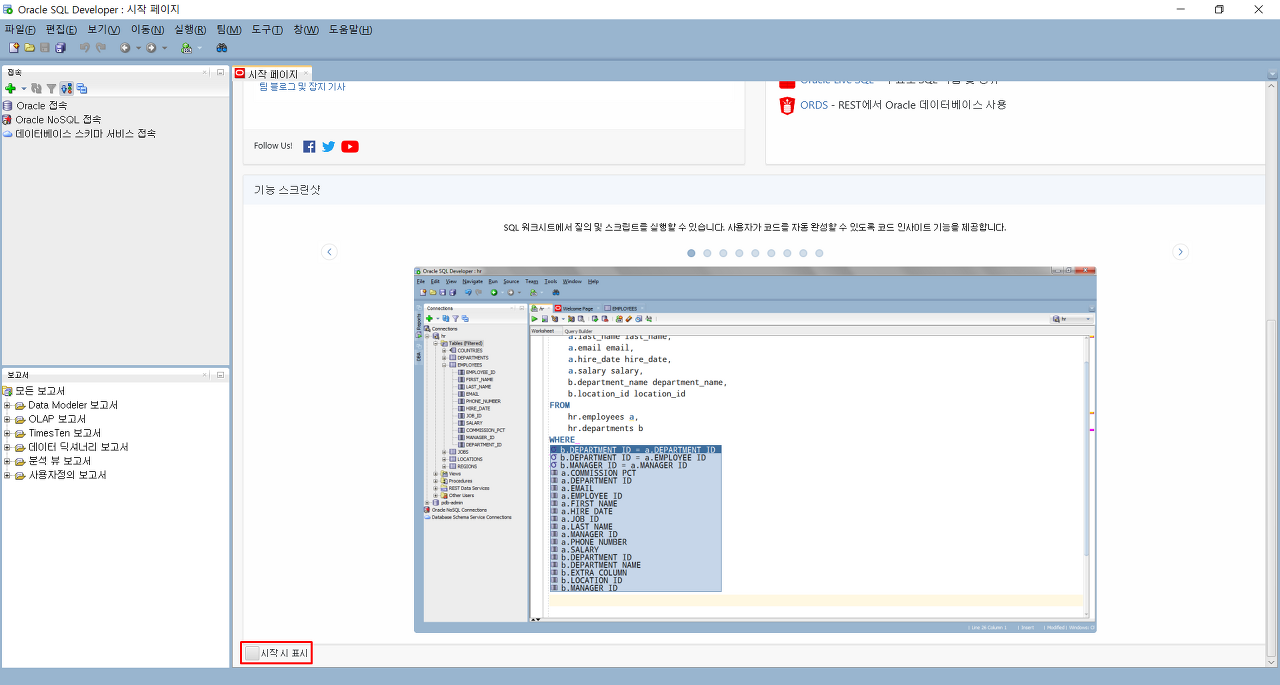The width and height of the screenshot is (1280, 685).
Task: Click the green plus New Connection icon
Action: coord(10,88)
